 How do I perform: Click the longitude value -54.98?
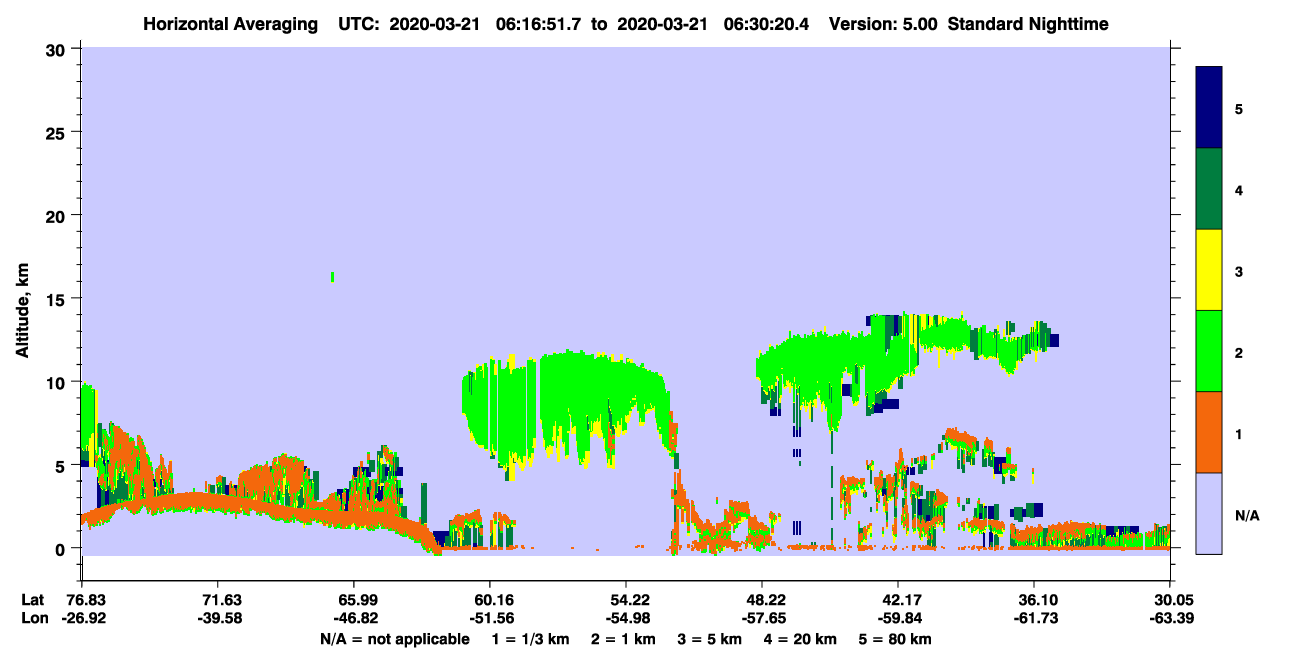626,618
